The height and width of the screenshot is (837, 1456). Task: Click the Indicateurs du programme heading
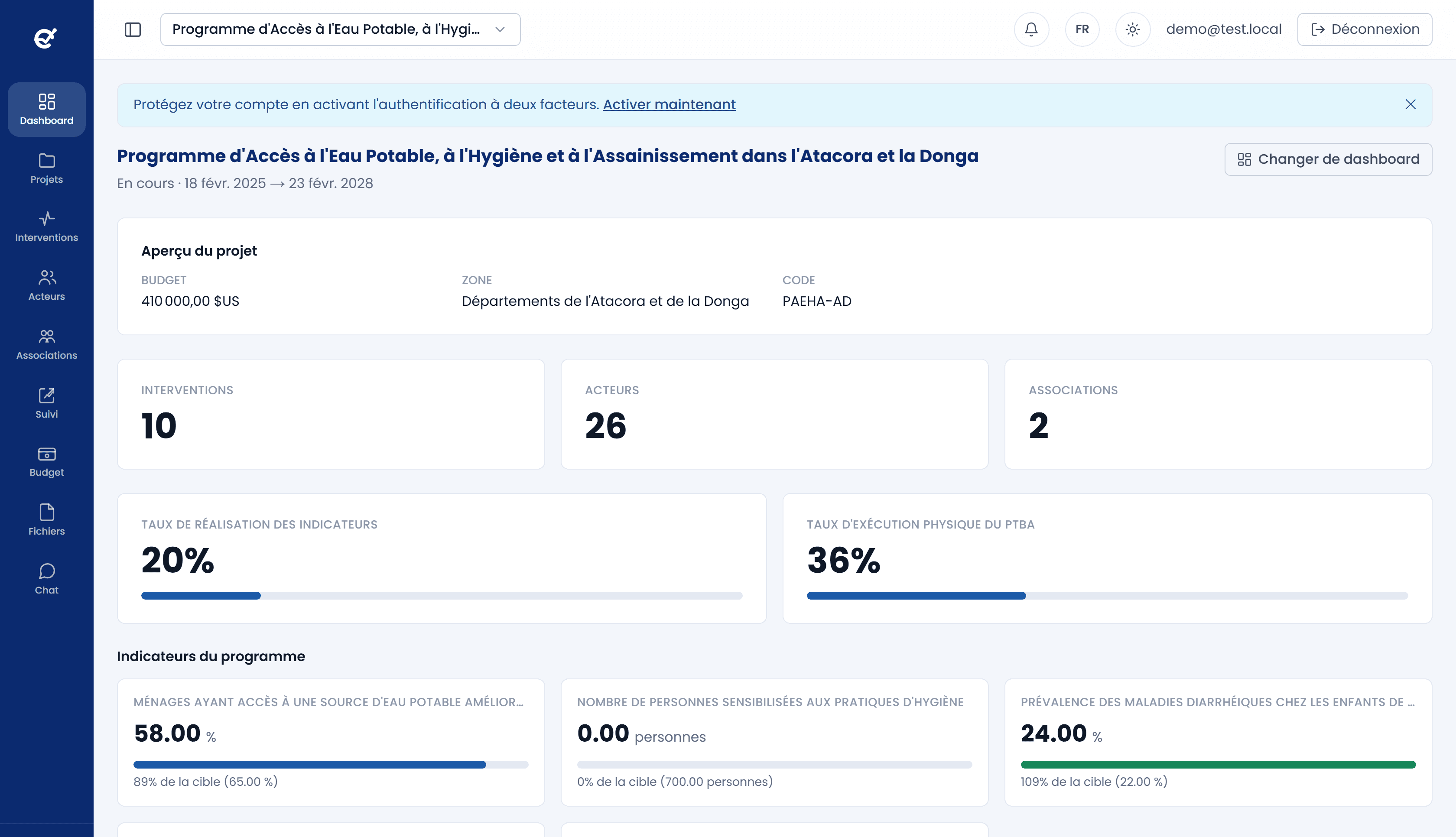tap(211, 656)
